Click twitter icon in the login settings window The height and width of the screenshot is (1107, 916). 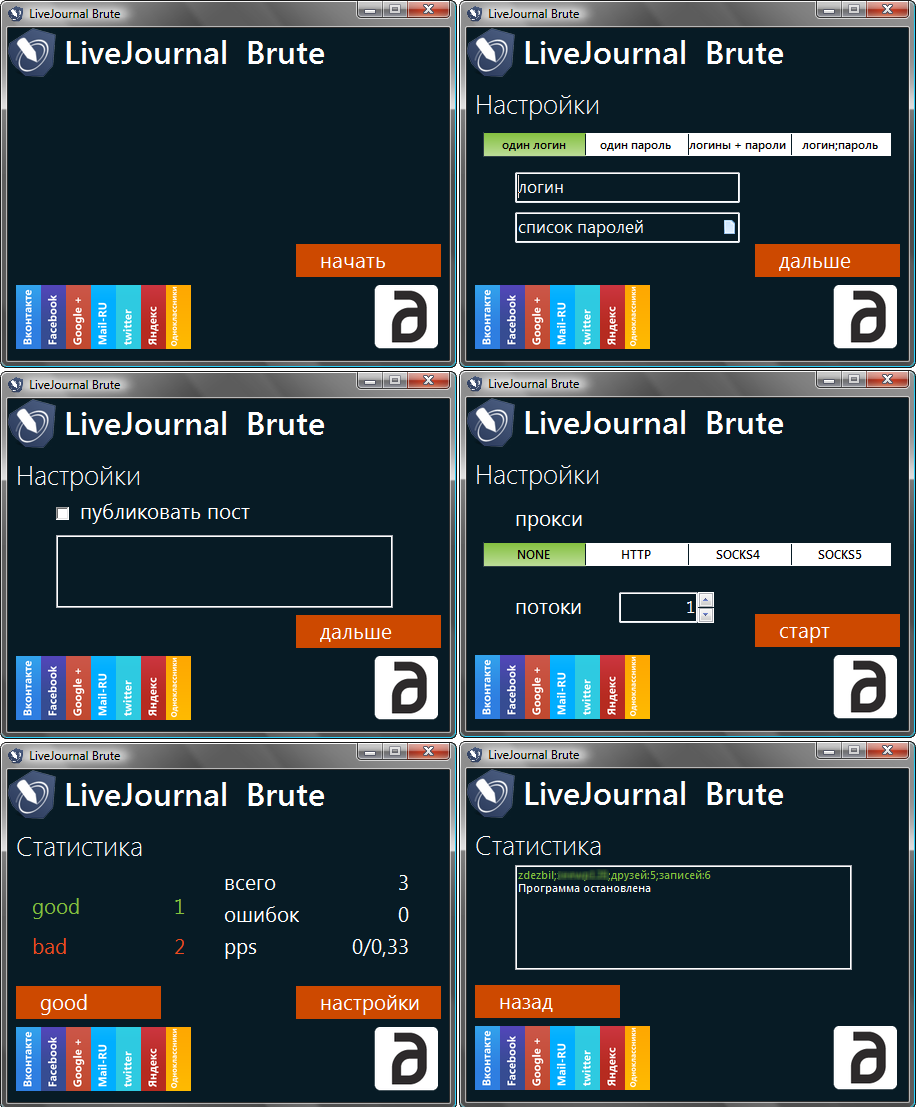coord(587,317)
